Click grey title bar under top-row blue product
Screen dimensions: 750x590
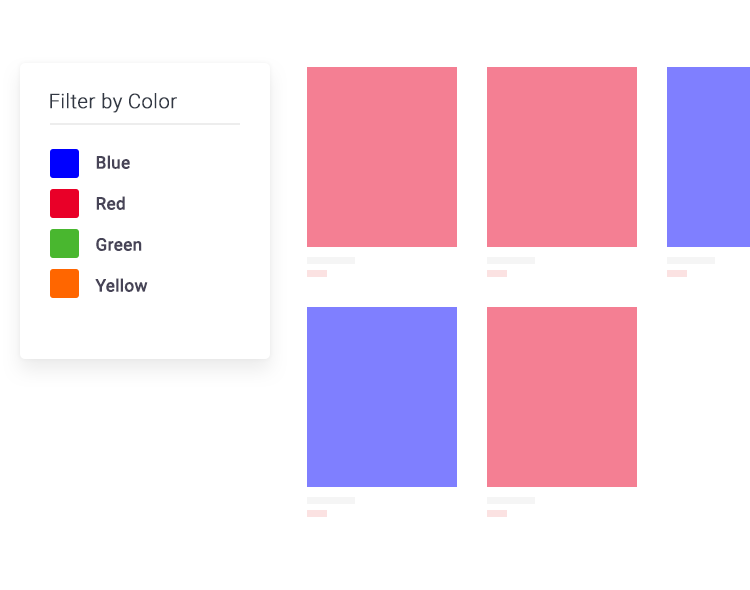691,261
